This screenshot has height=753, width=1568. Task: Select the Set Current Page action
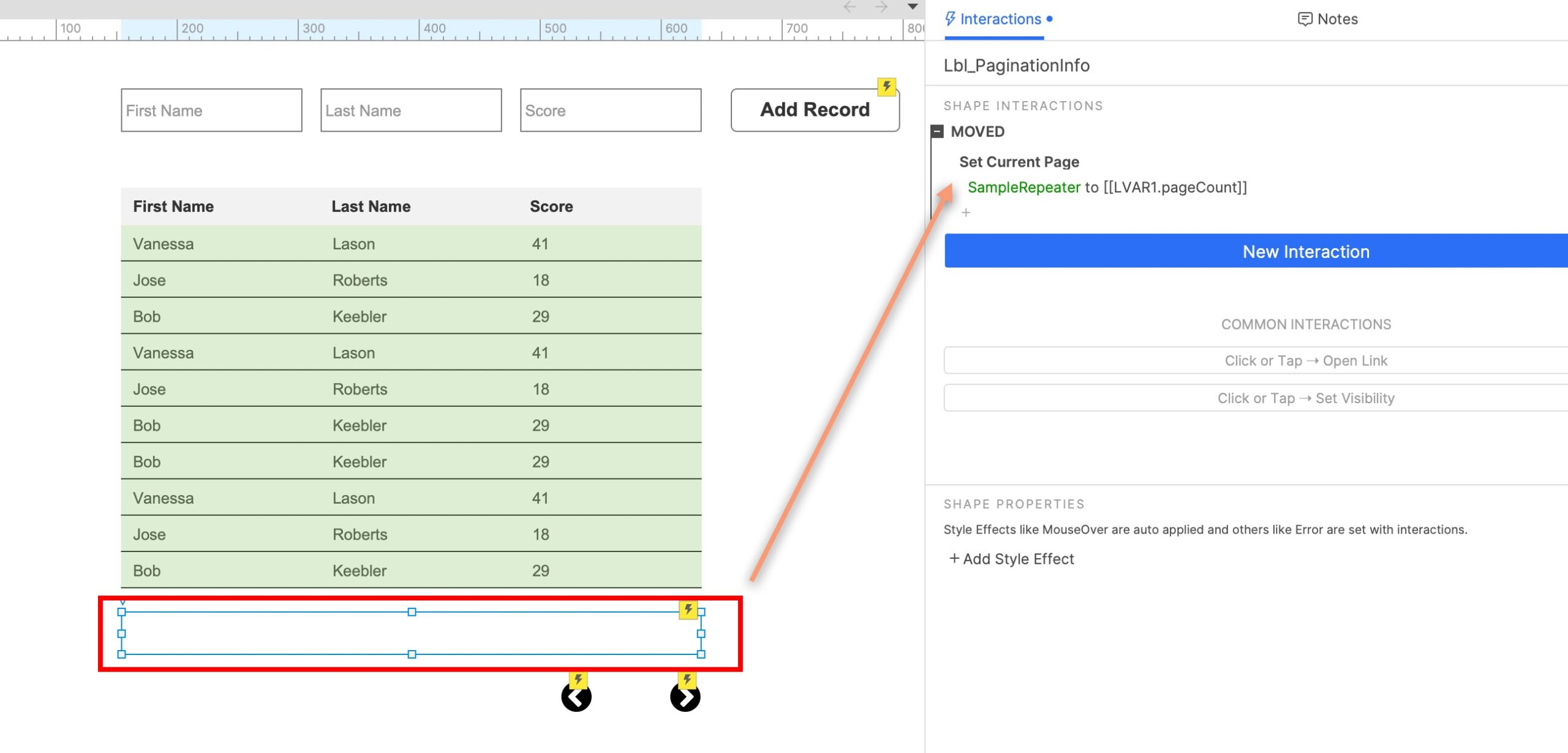[x=1019, y=162]
